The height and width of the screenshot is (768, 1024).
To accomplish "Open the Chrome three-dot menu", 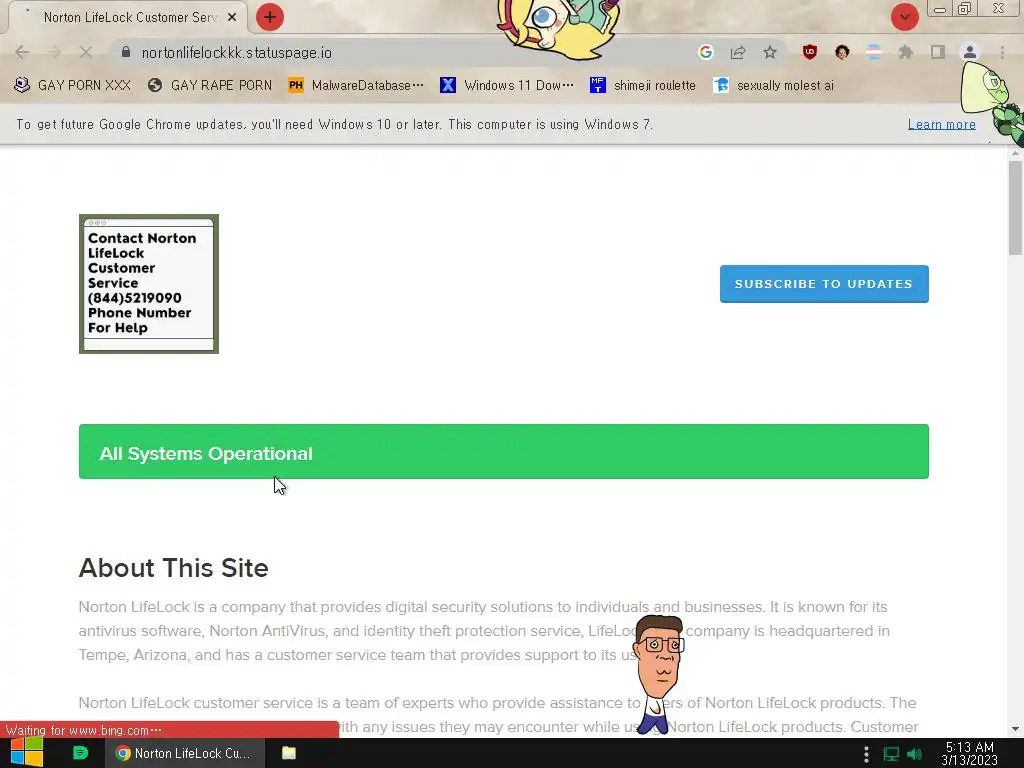I will (x=1002, y=52).
